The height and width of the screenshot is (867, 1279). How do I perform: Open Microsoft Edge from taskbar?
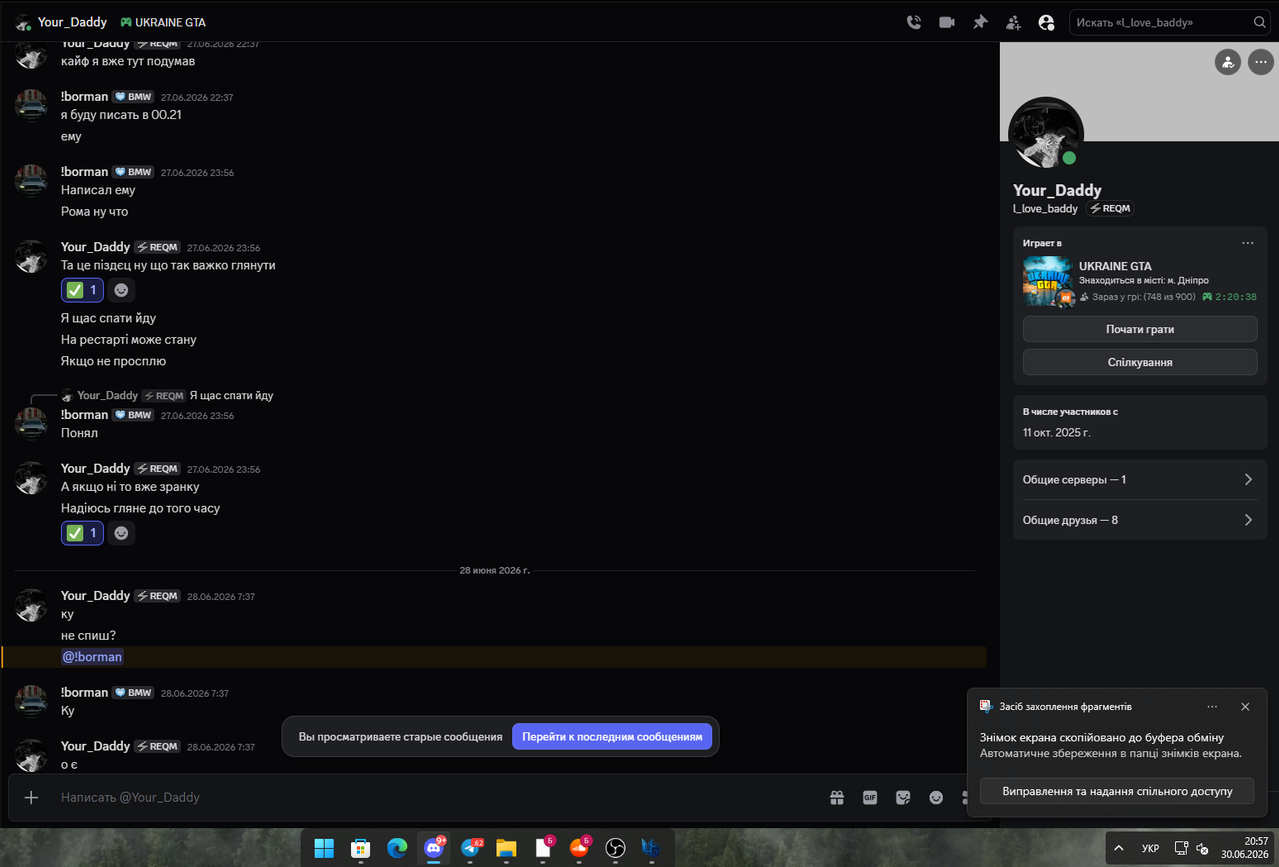[x=397, y=848]
